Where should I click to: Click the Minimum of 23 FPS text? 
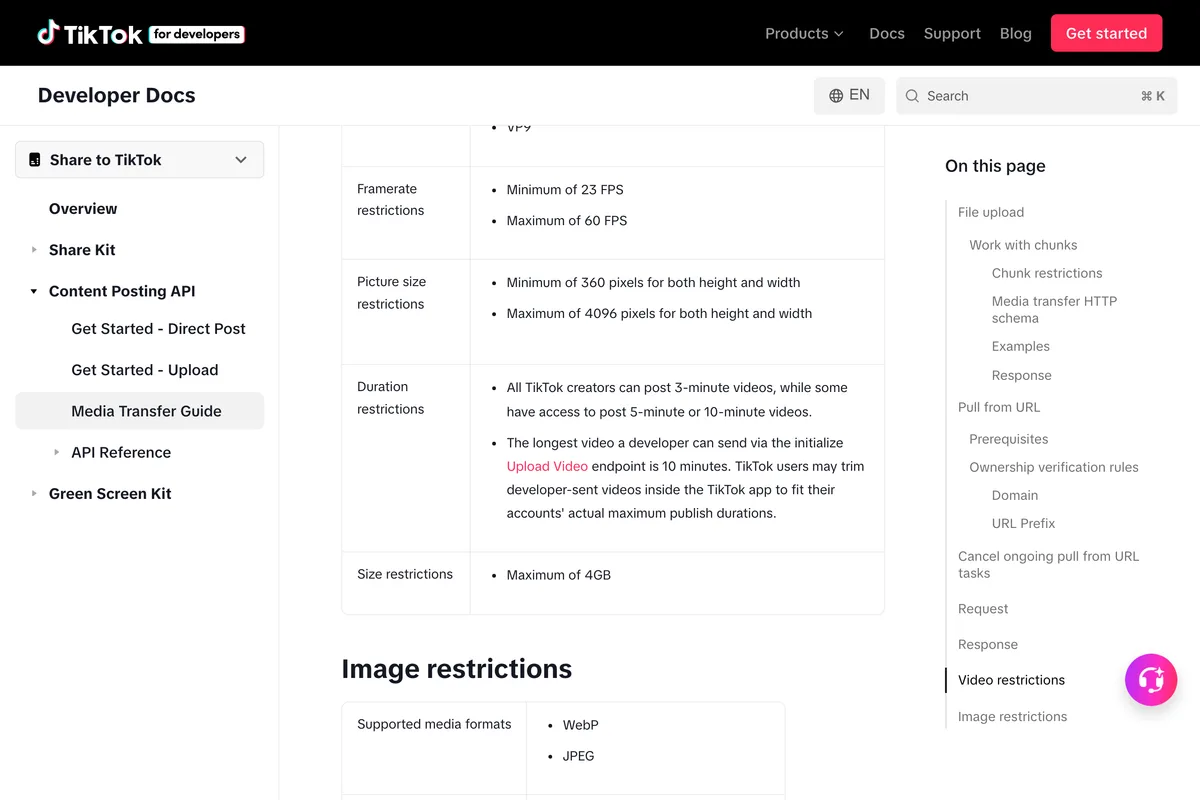[x=565, y=190]
